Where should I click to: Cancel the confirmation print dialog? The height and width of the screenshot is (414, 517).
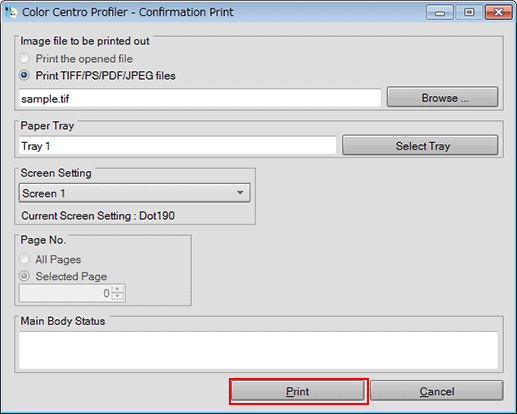437,391
